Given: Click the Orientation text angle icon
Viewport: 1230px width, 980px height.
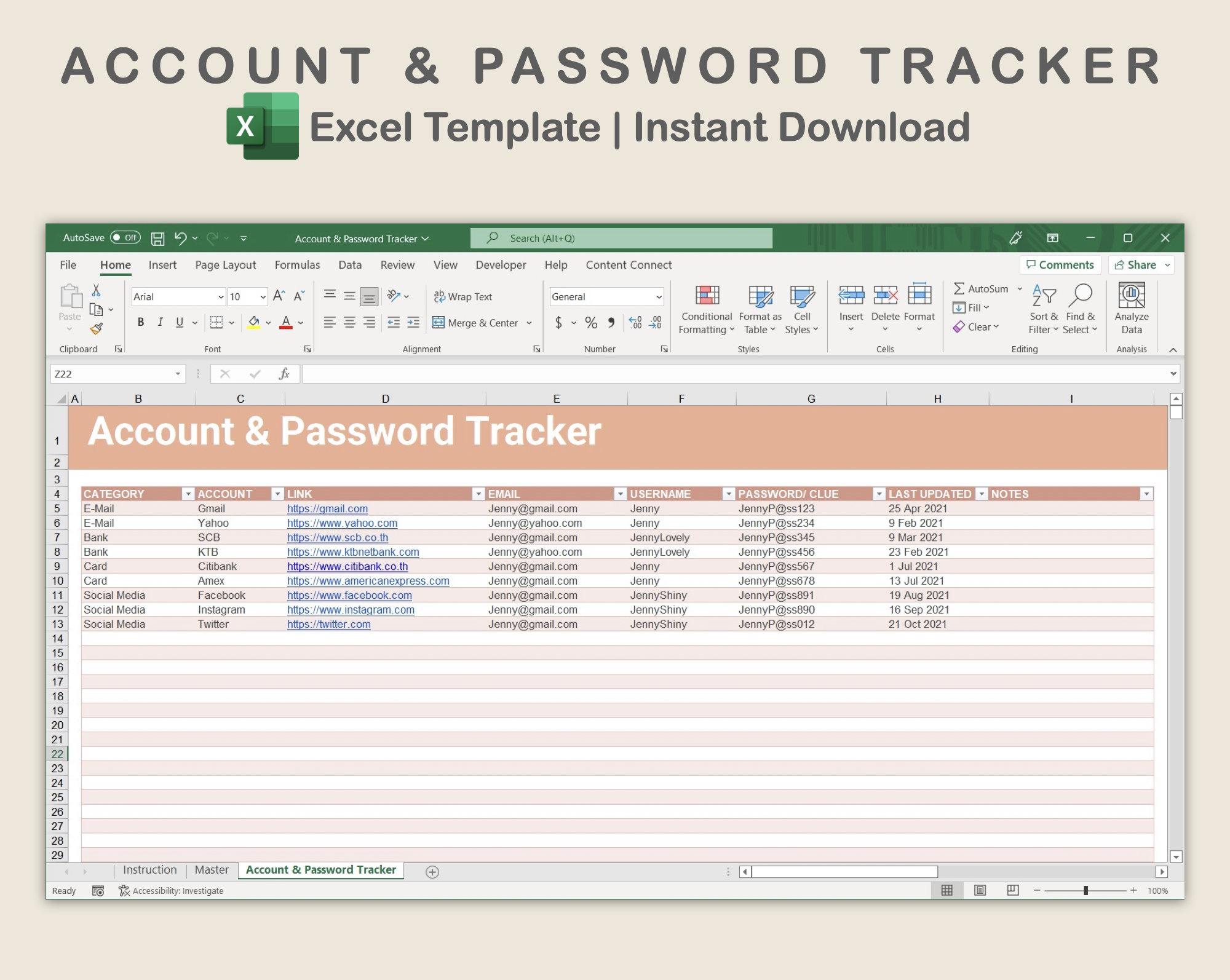Looking at the screenshot, I should tap(394, 296).
